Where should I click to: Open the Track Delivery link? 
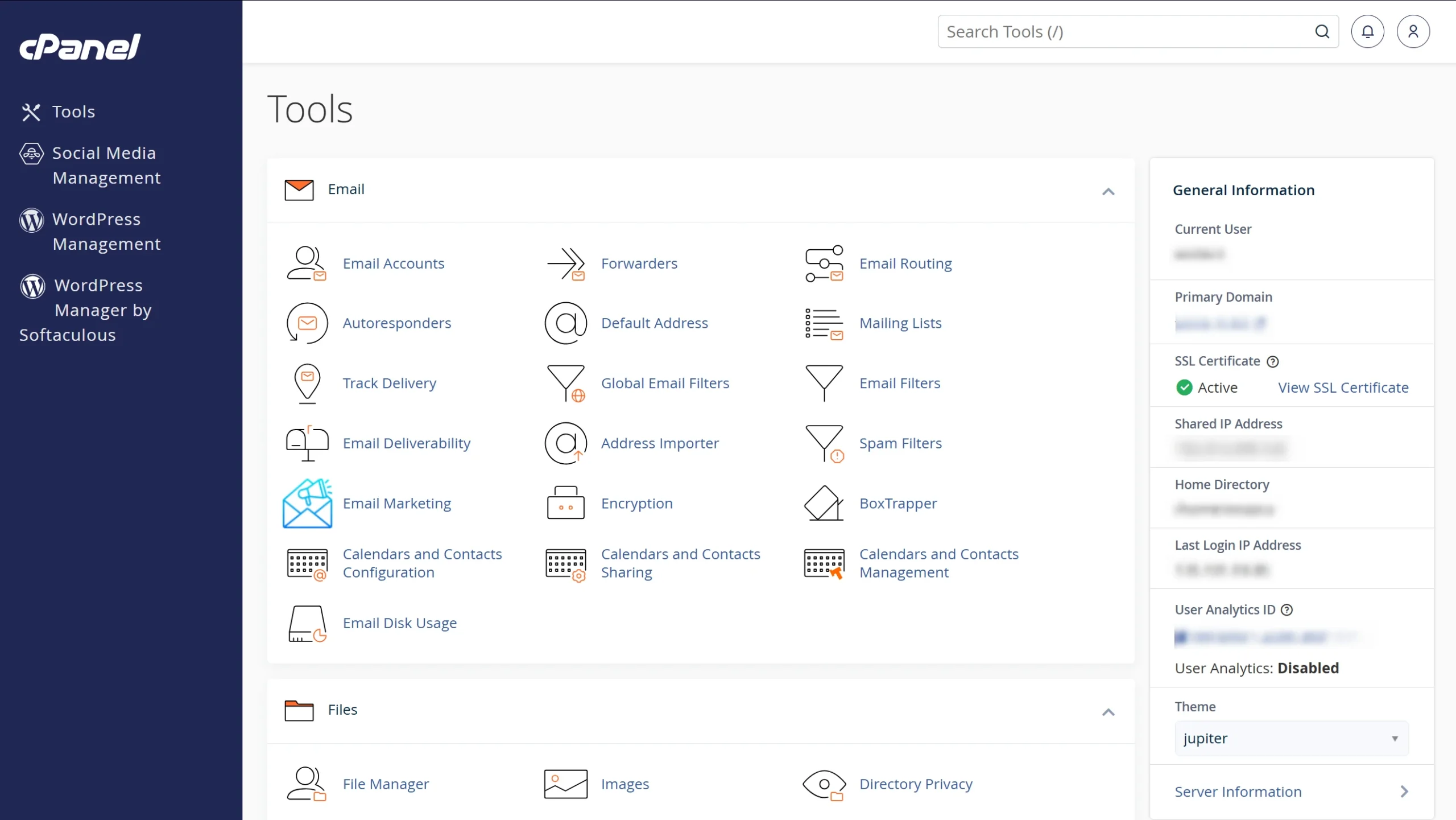(x=390, y=384)
